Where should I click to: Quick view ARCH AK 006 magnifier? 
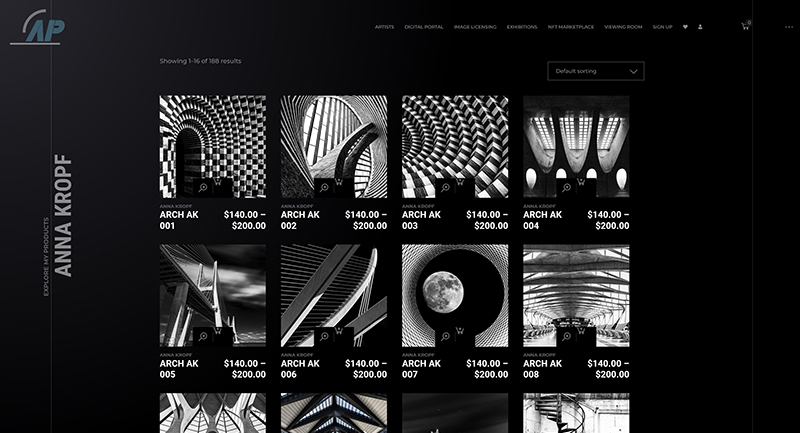324,337
